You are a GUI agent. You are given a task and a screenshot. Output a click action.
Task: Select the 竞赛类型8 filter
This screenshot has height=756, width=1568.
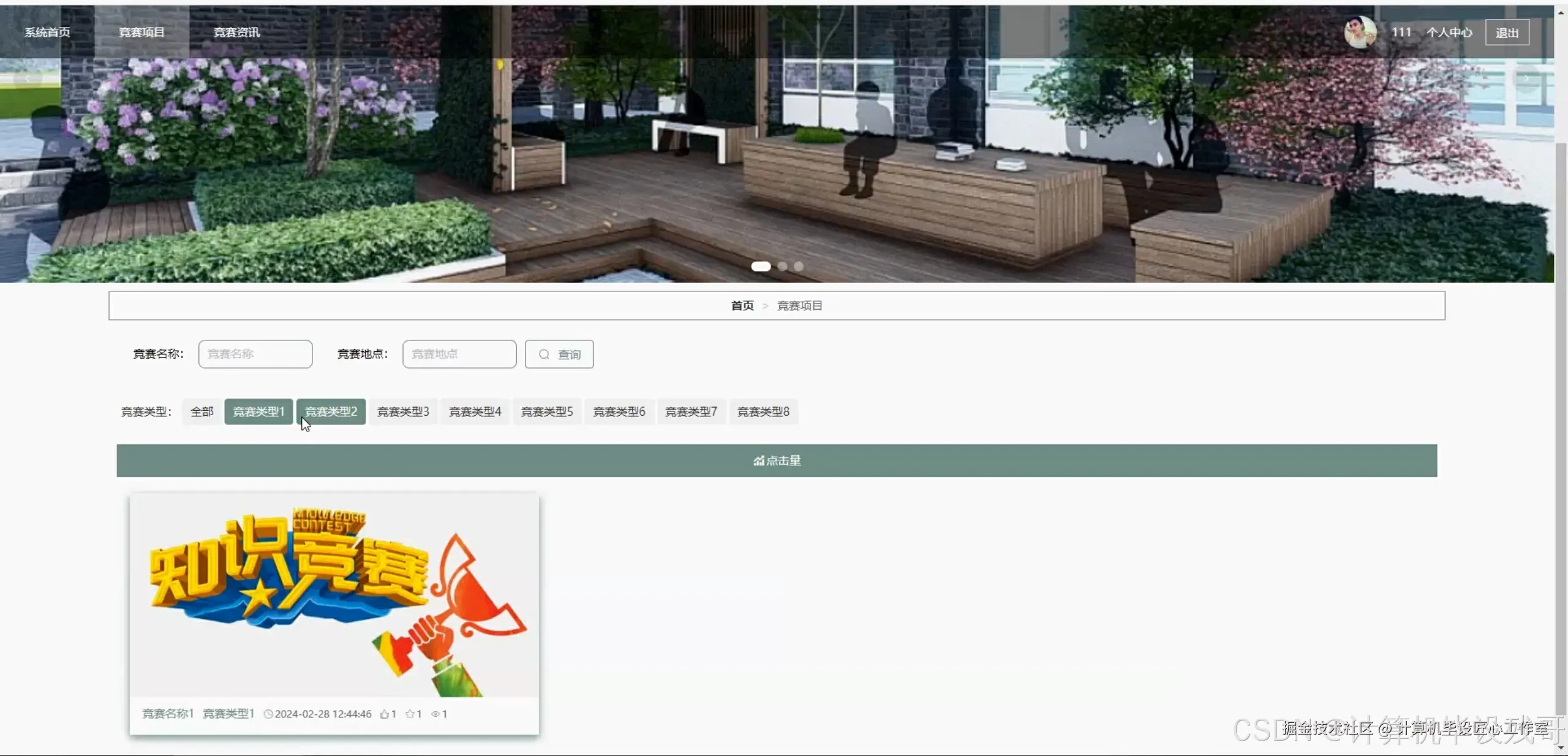click(763, 411)
